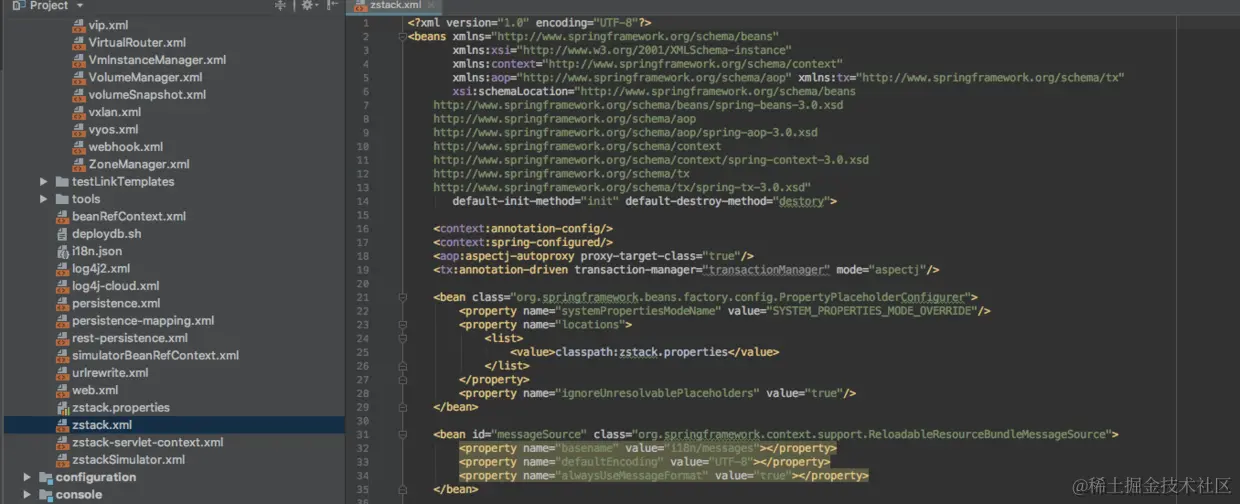The width and height of the screenshot is (1240, 504).
Task: Click the log4j2.xml file icon
Action: [x=62, y=268]
